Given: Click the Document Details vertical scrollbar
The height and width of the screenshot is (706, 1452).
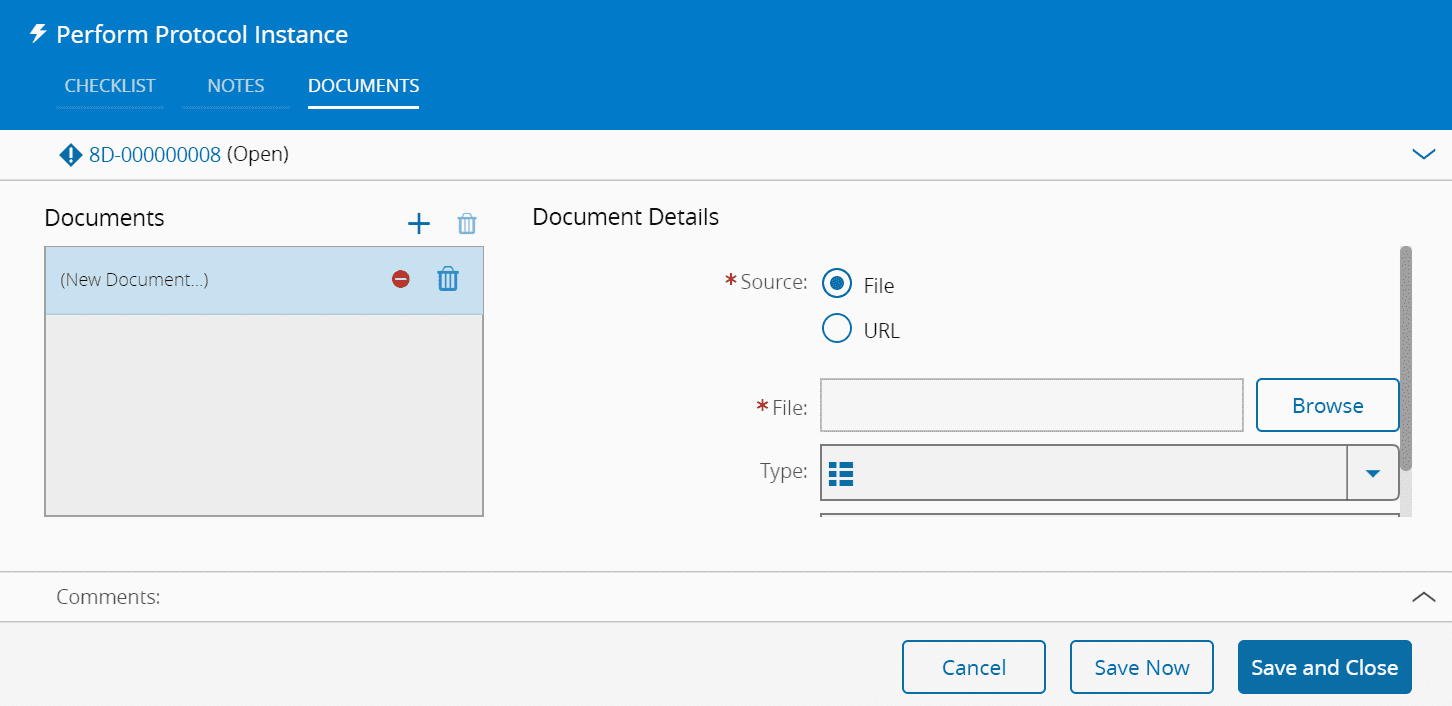Looking at the screenshot, I should (1405, 358).
